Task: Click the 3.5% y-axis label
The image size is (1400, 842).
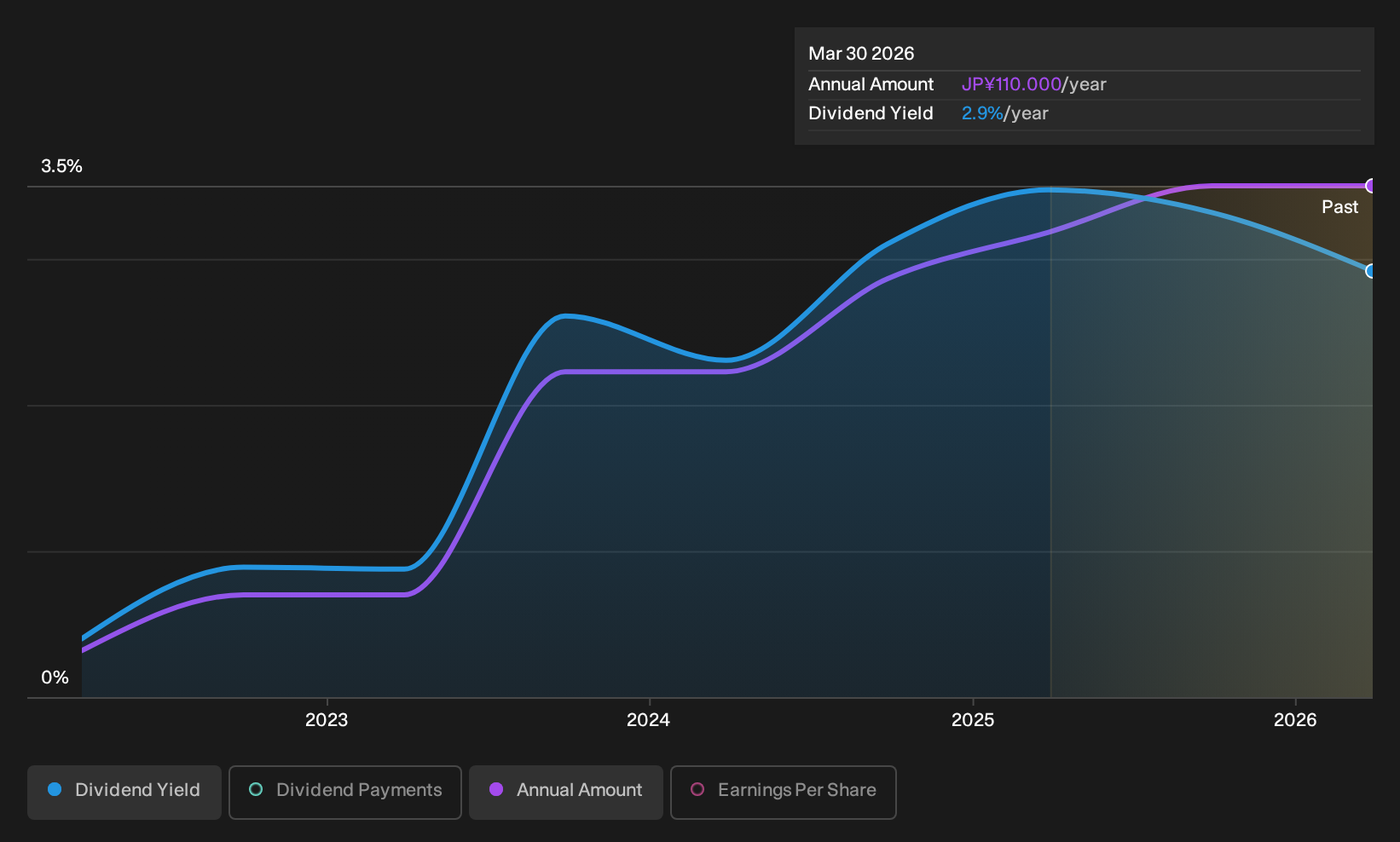Action: point(62,166)
